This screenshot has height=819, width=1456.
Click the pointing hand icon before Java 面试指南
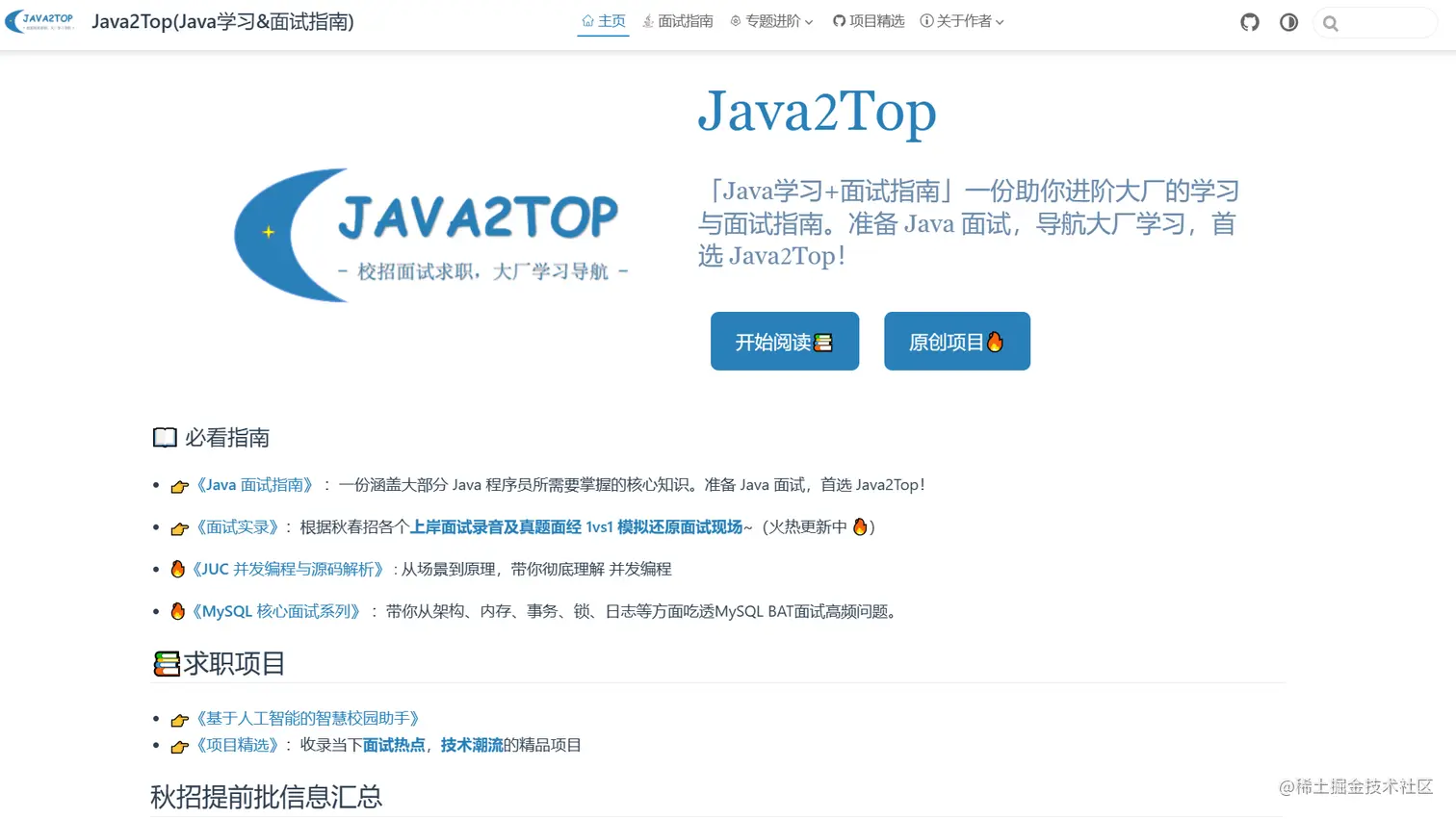click(179, 486)
